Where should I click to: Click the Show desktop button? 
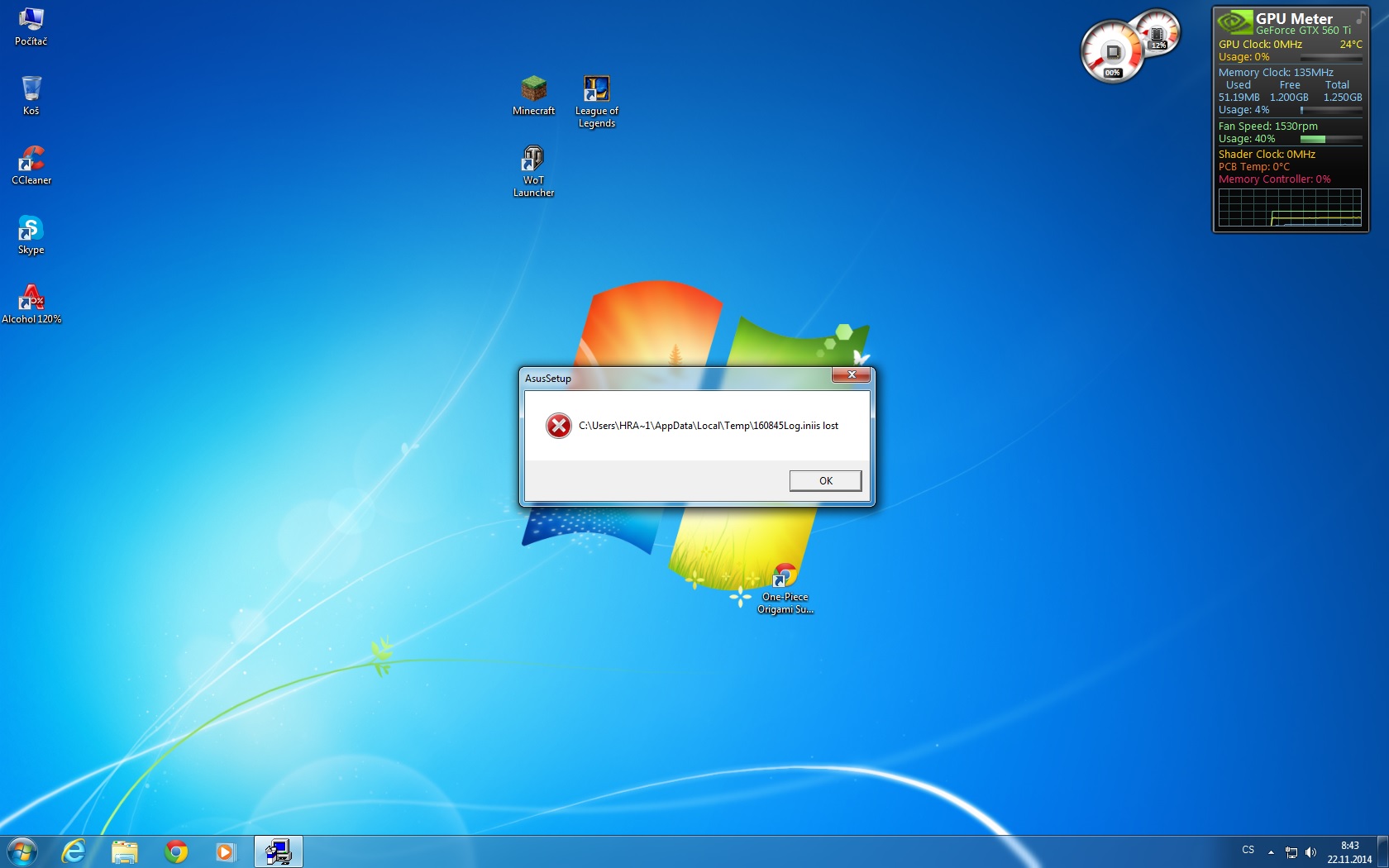point(1382,851)
